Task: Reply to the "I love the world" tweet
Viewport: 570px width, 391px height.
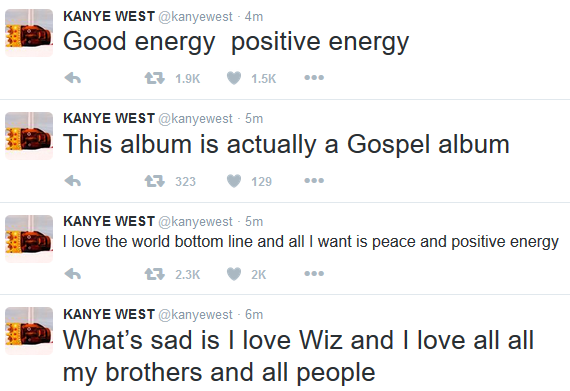Action: point(73,274)
